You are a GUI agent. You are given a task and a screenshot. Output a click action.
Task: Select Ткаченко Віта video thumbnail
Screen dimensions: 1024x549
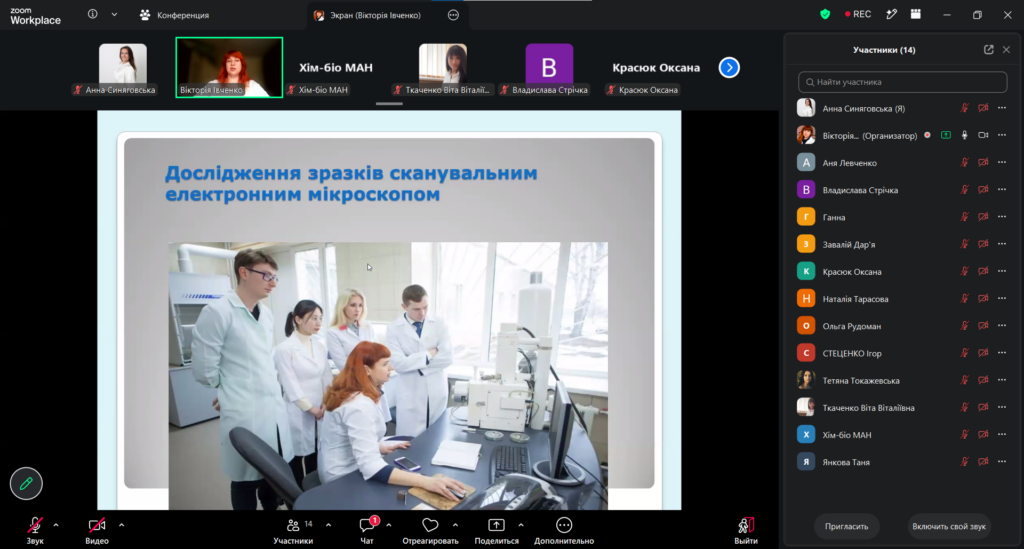pos(443,67)
